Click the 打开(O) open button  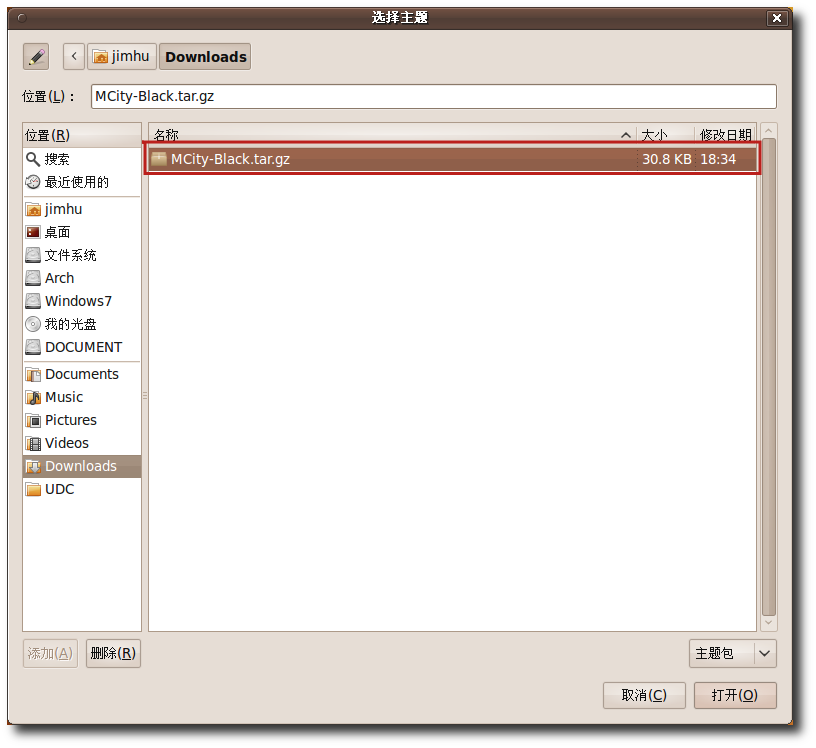[x=735, y=695]
